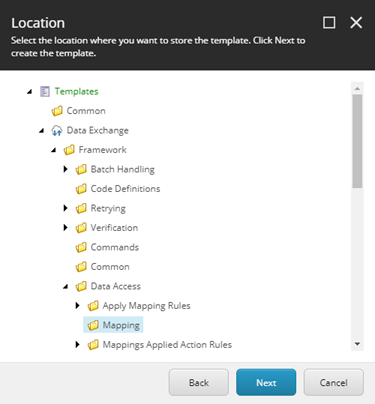Select the Batch Handling label
This screenshot has height=404, width=375.
(123, 169)
